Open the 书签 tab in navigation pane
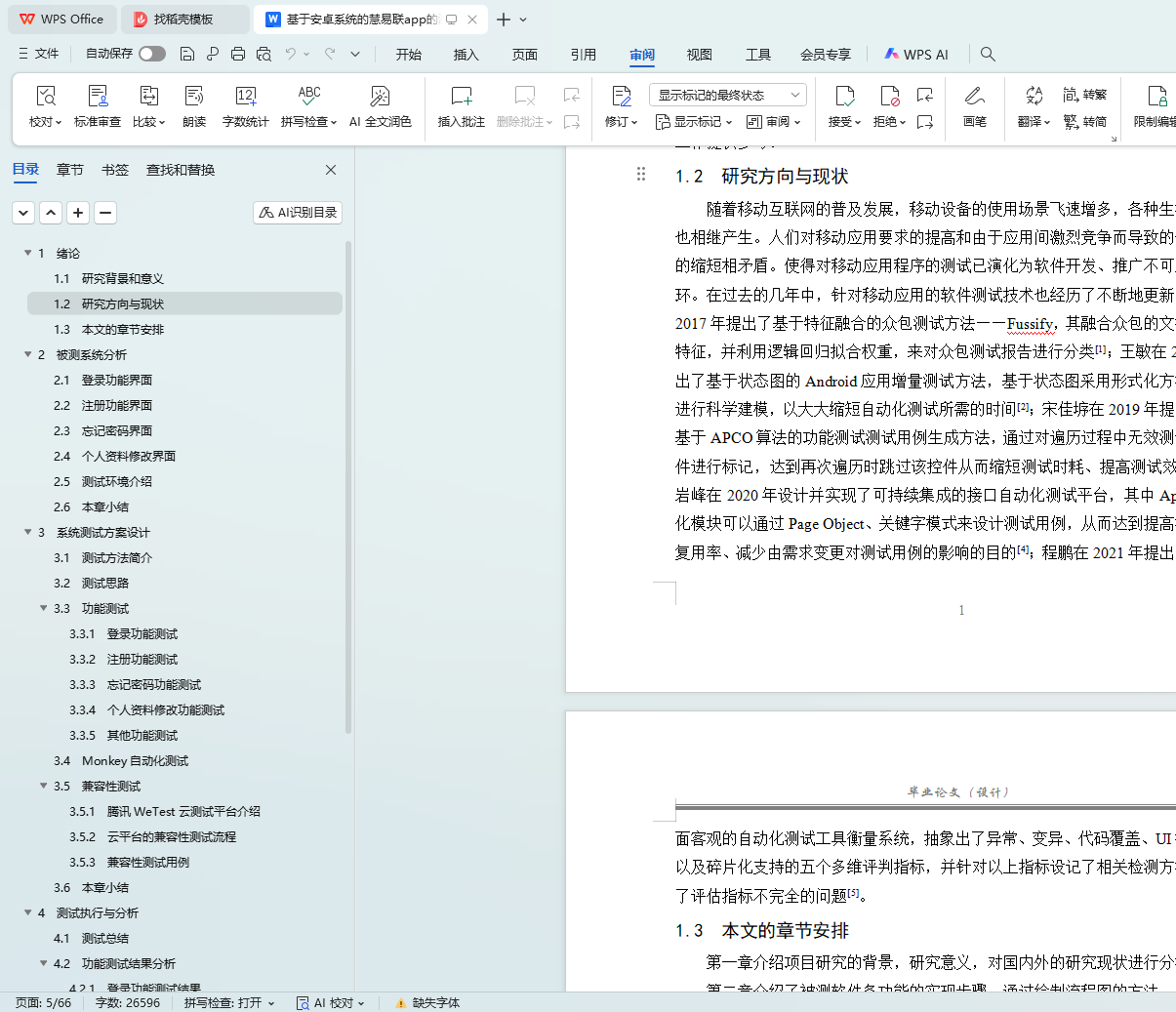 pyautogui.click(x=115, y=170)
